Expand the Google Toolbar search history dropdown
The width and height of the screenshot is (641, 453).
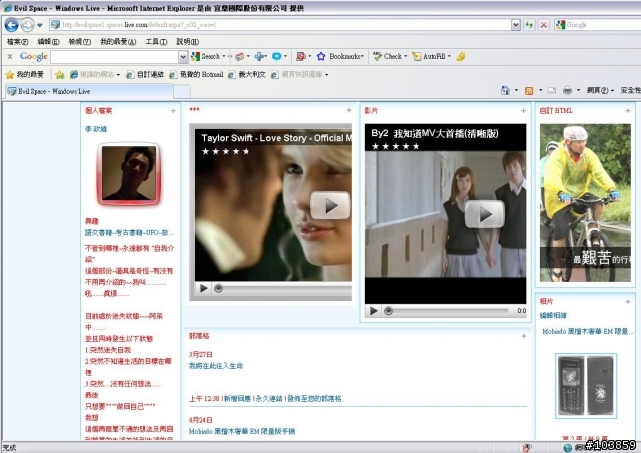[183, 57]
